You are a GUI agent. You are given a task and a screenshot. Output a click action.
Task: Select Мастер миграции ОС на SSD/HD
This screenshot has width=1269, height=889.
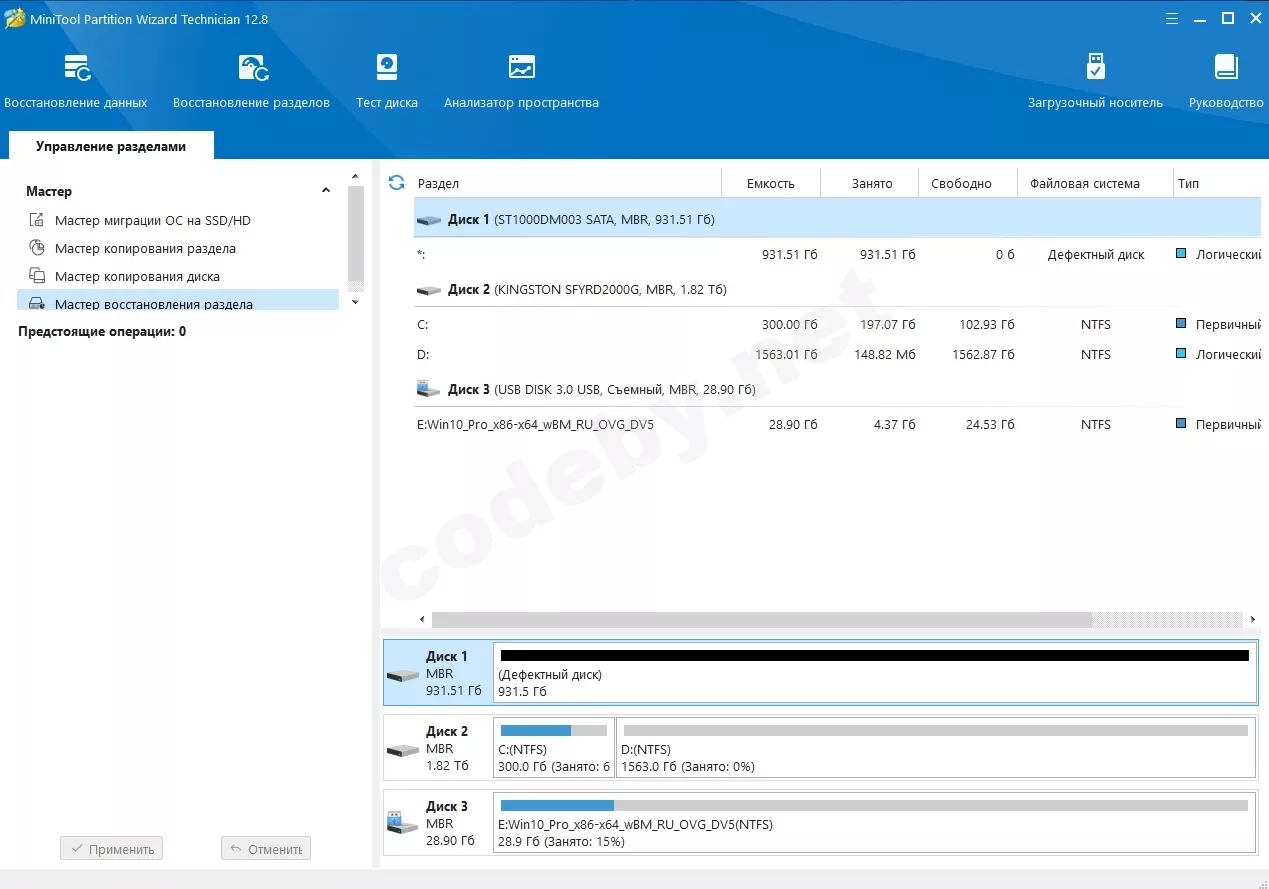(152, 220)
